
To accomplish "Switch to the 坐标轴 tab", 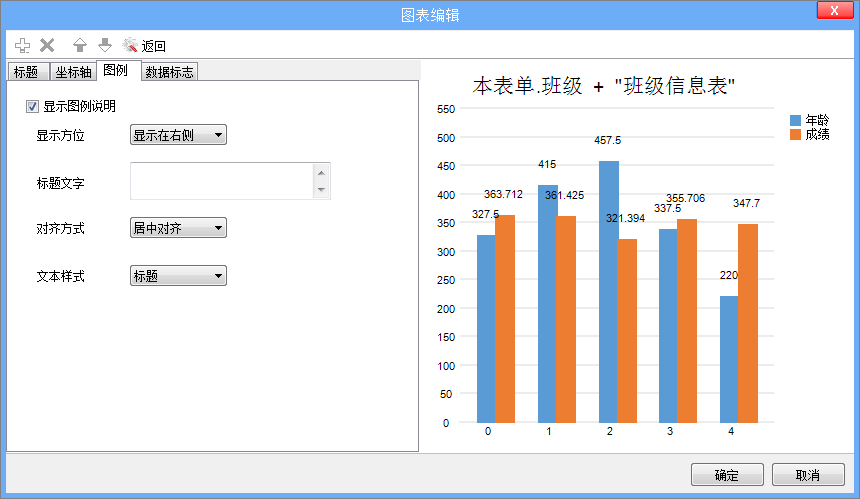I will point(73,72).
